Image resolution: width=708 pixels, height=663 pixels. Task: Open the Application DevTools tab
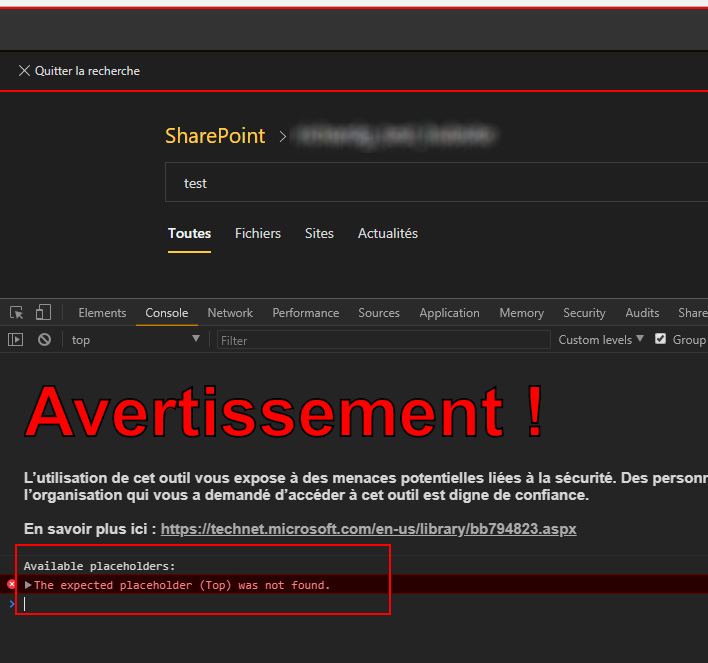449,313
